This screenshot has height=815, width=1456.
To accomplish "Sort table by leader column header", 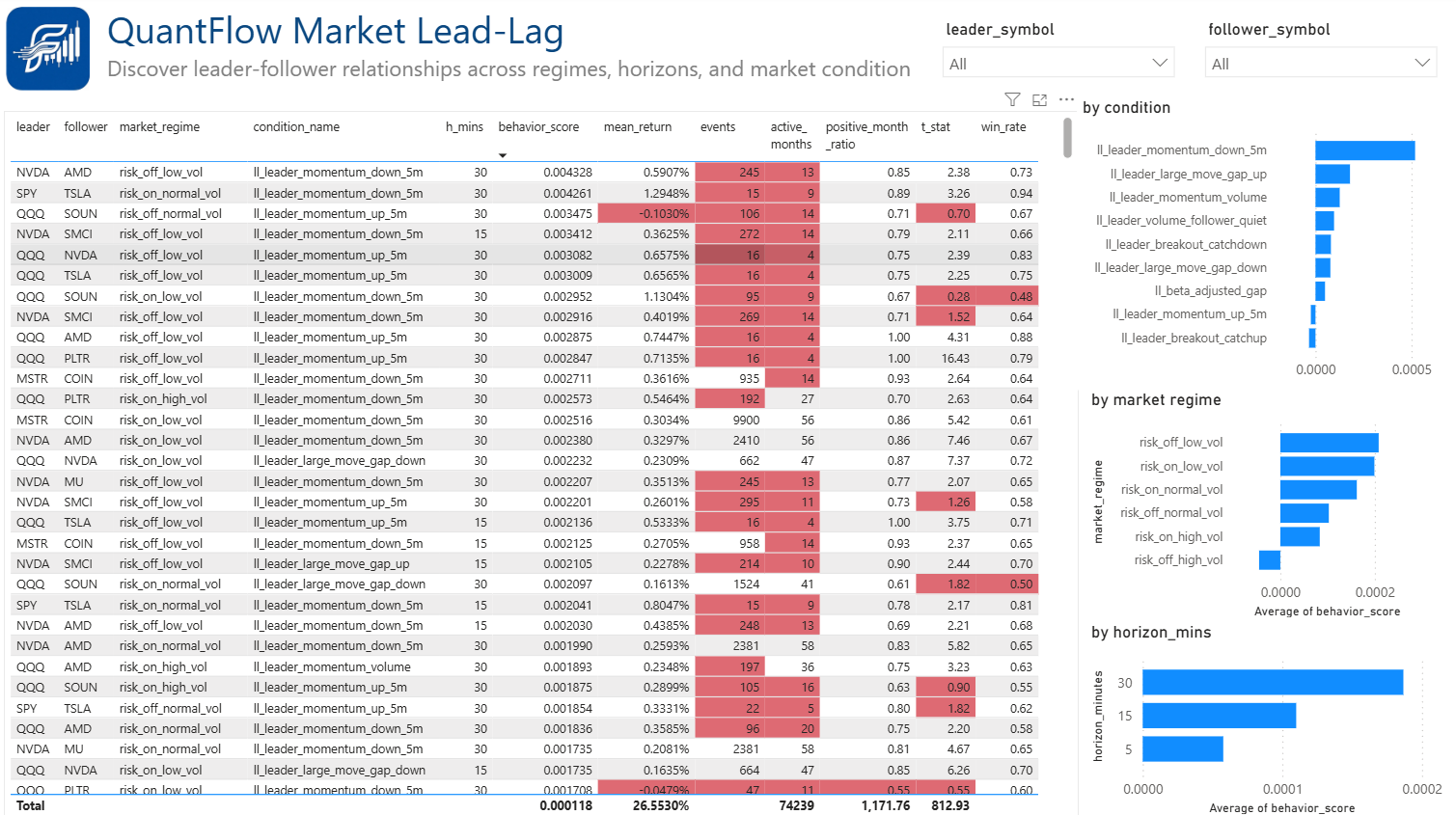I will click(x=33, y=127).
